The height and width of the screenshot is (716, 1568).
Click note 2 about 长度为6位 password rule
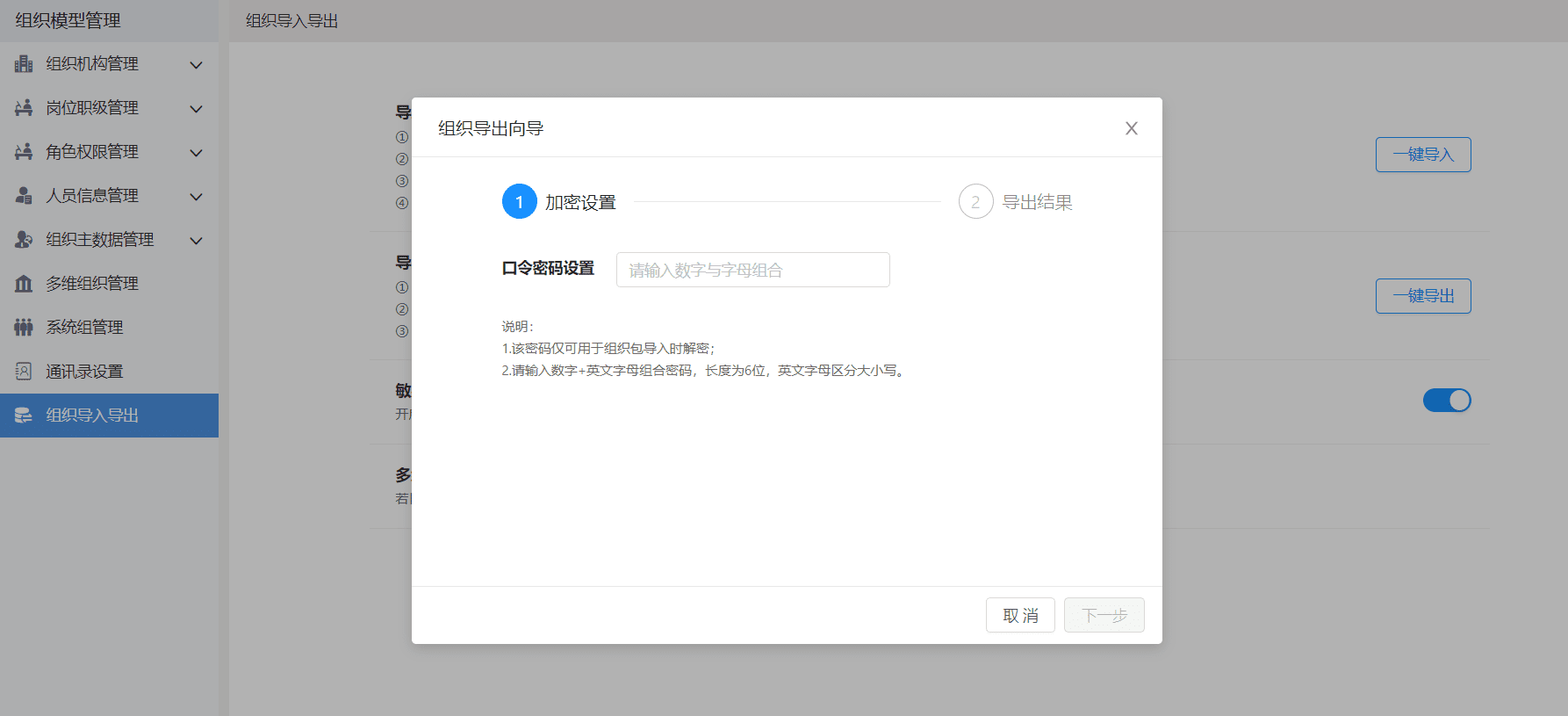[705, 371]
